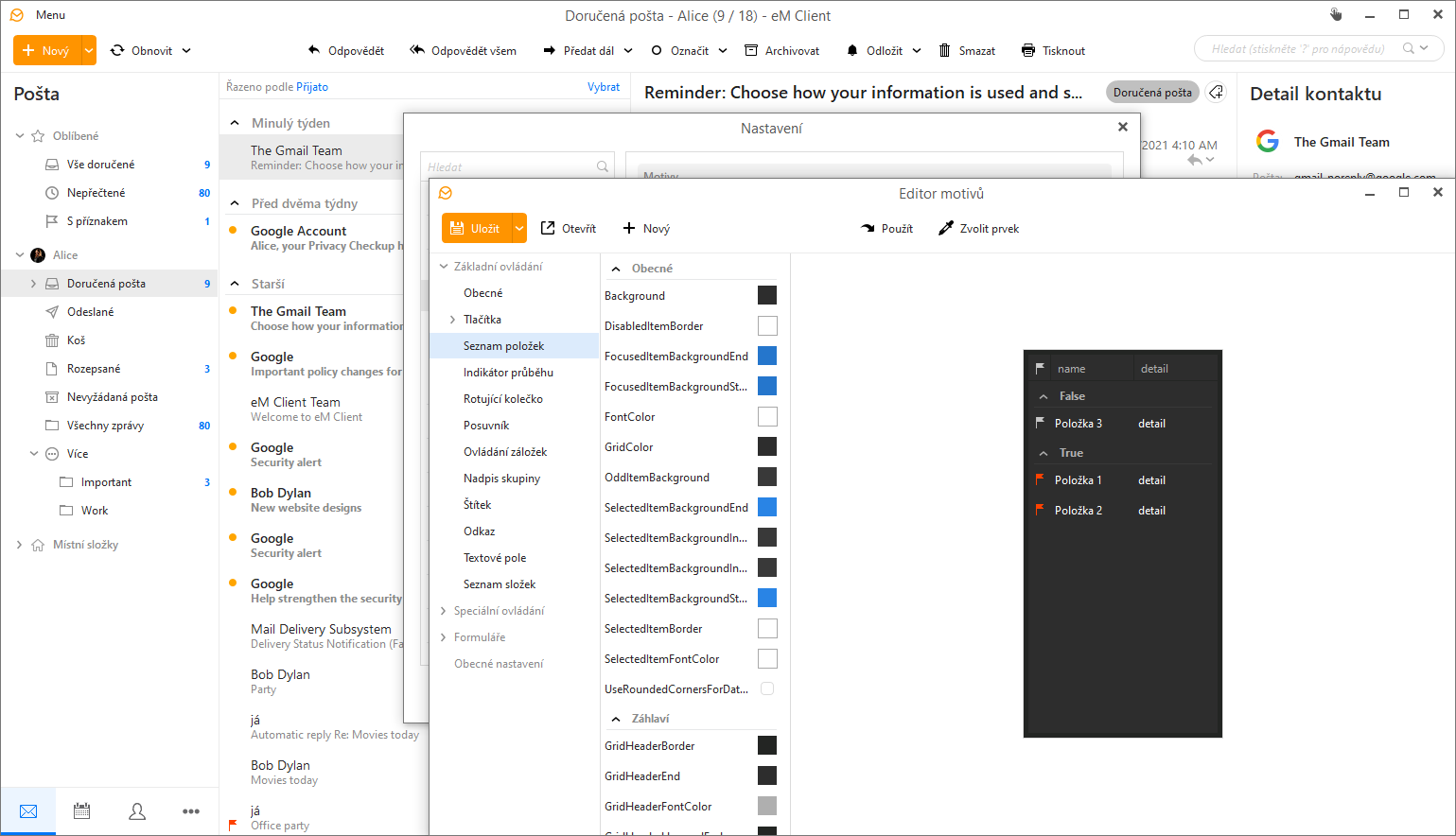Click the Snooze (Odložit) bell icon

click(x=852, y=50)
